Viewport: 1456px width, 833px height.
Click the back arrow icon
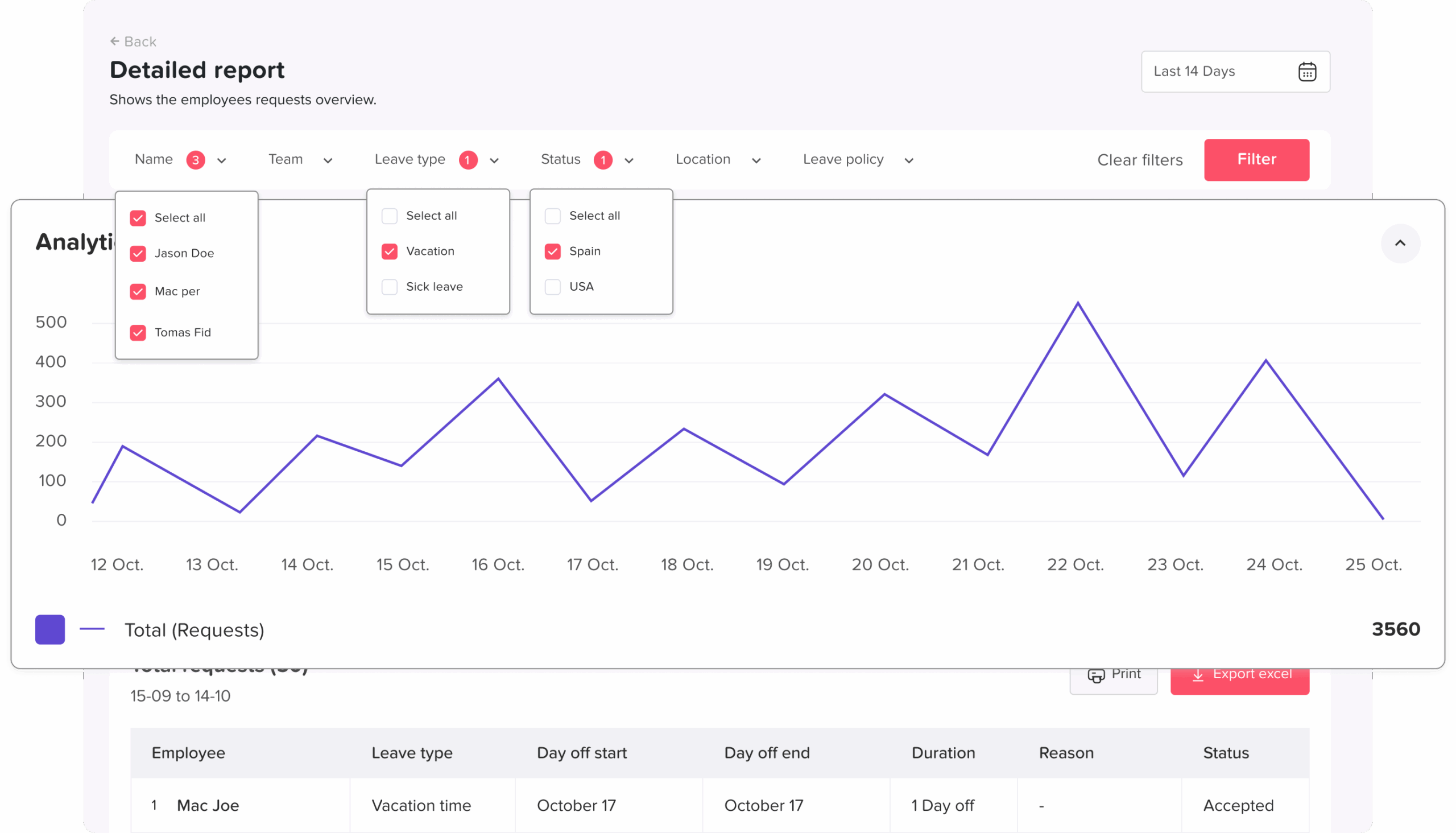(114, 41)
